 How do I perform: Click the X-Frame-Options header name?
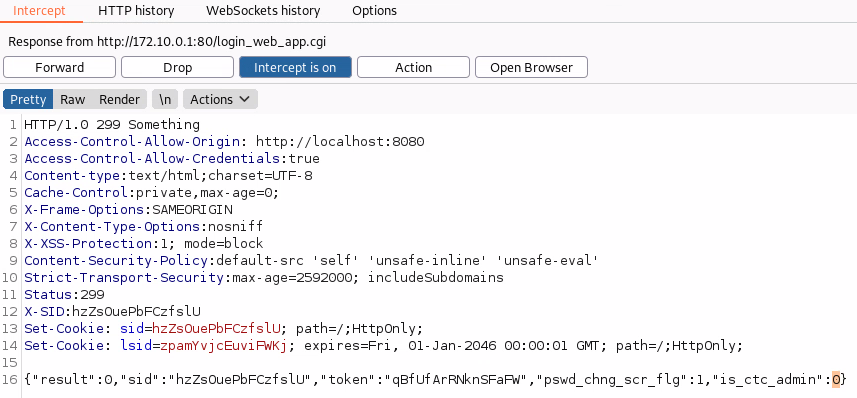(84, 209)
